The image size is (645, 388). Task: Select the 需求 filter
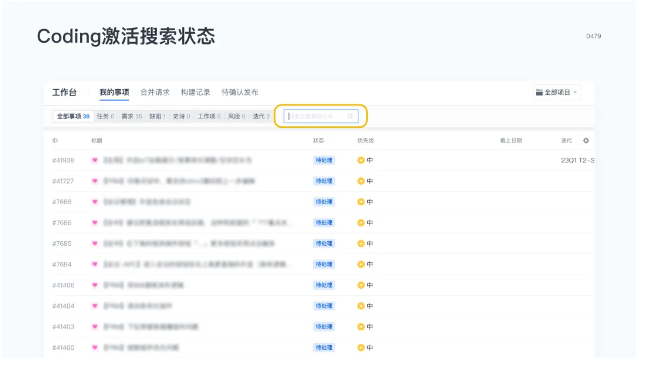pyautogui.click(x=132, y=116)
